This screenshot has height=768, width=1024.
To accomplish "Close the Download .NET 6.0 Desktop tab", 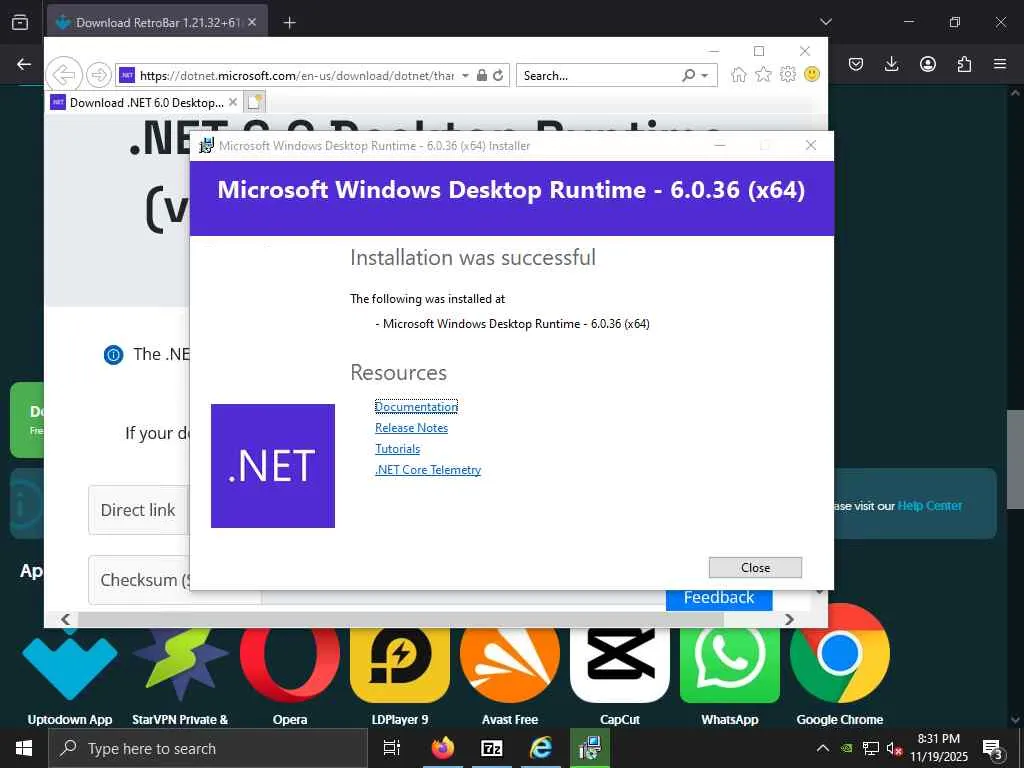I will [x=232, y=103].
